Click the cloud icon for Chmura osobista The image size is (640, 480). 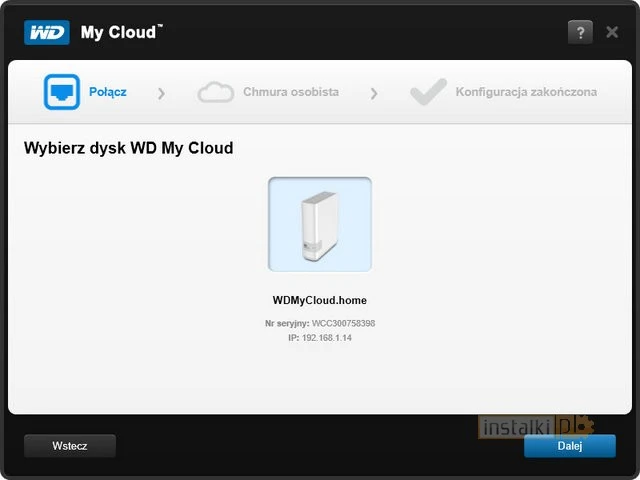(x=216, y=92)
